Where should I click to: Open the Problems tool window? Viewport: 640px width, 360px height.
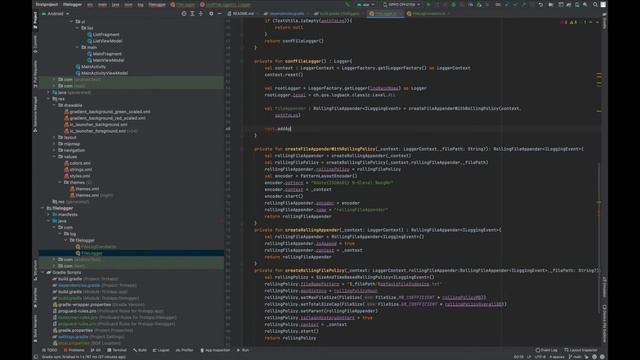pos(74,350)
